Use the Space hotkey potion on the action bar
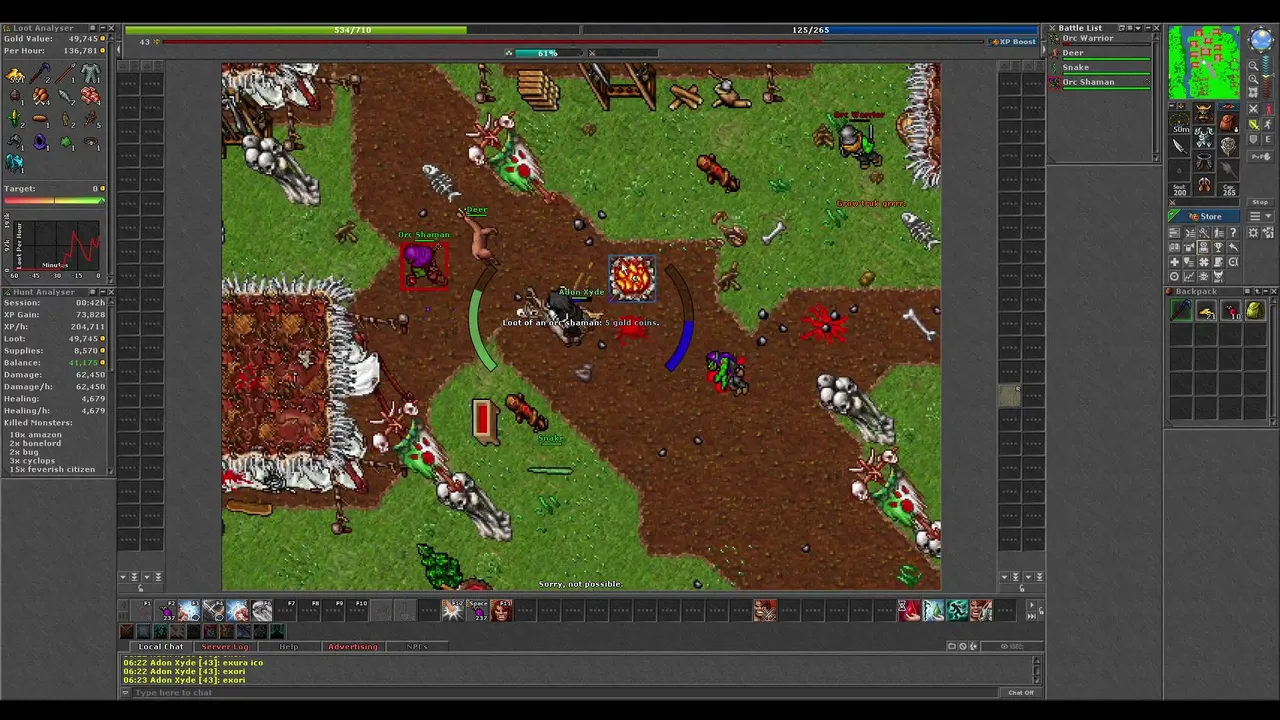The image size is (1280, 720). click(x=478, y=610)
